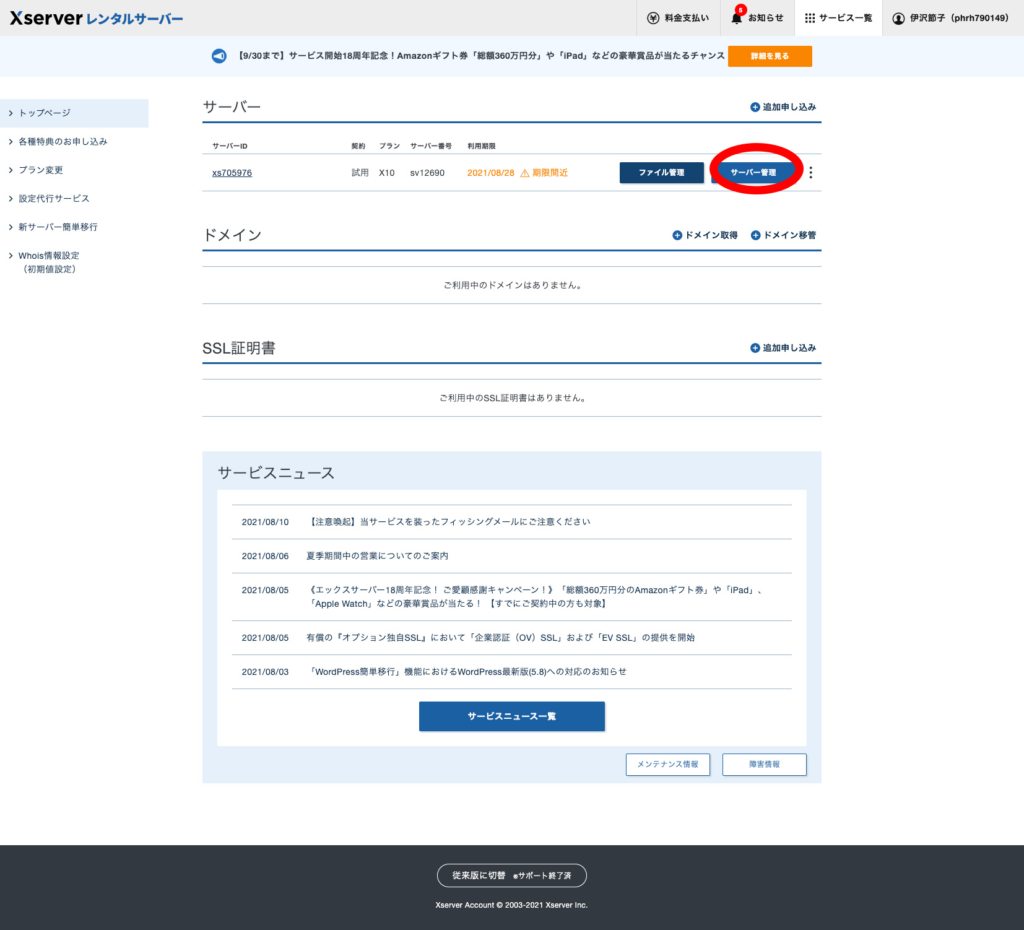This screenshot has width=1024, height=930.
Task: Click the grid icon beside サービス一覧
Action: pos(810,18)
